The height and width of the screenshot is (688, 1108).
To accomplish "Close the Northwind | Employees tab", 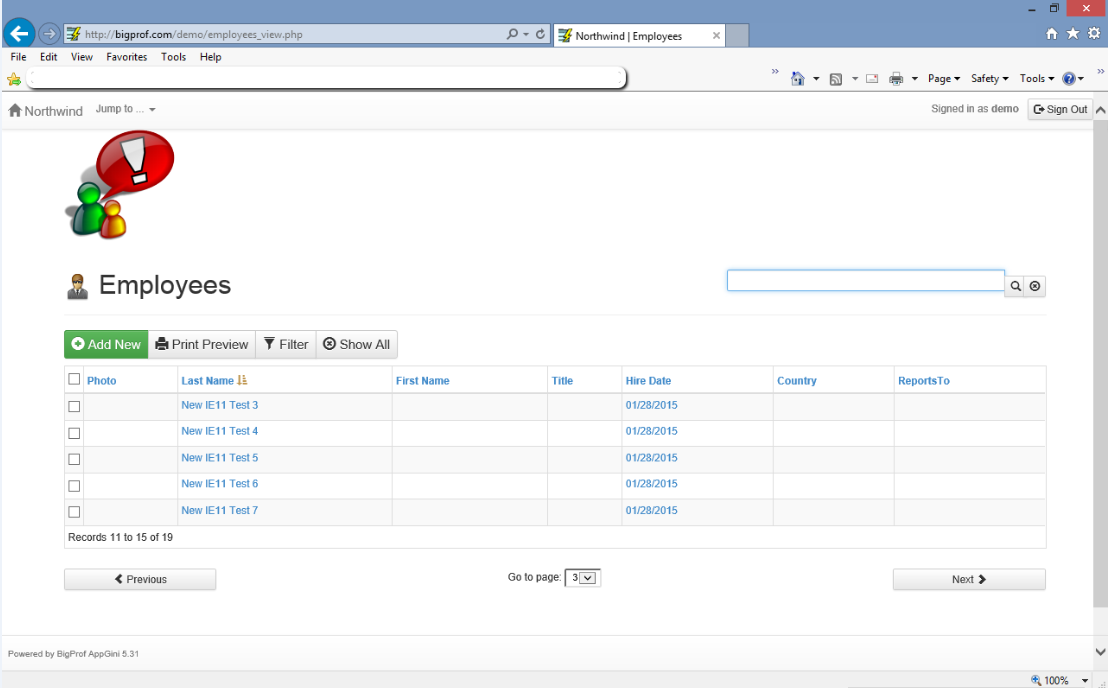I will pyautogui.click(x=716, y=35).
